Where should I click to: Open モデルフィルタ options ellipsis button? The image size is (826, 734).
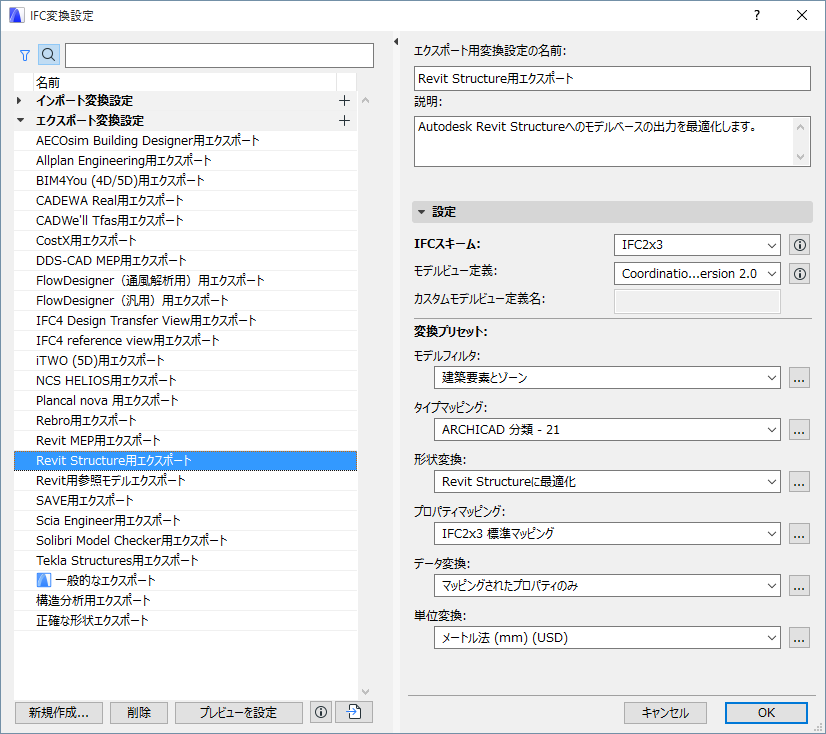pyautogui.click(x=799, y=378)
